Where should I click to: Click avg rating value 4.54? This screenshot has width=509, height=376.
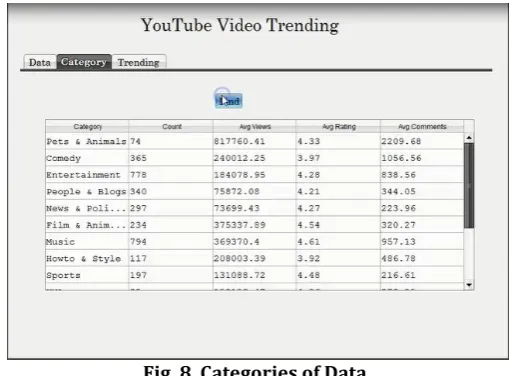coord(309,225)
